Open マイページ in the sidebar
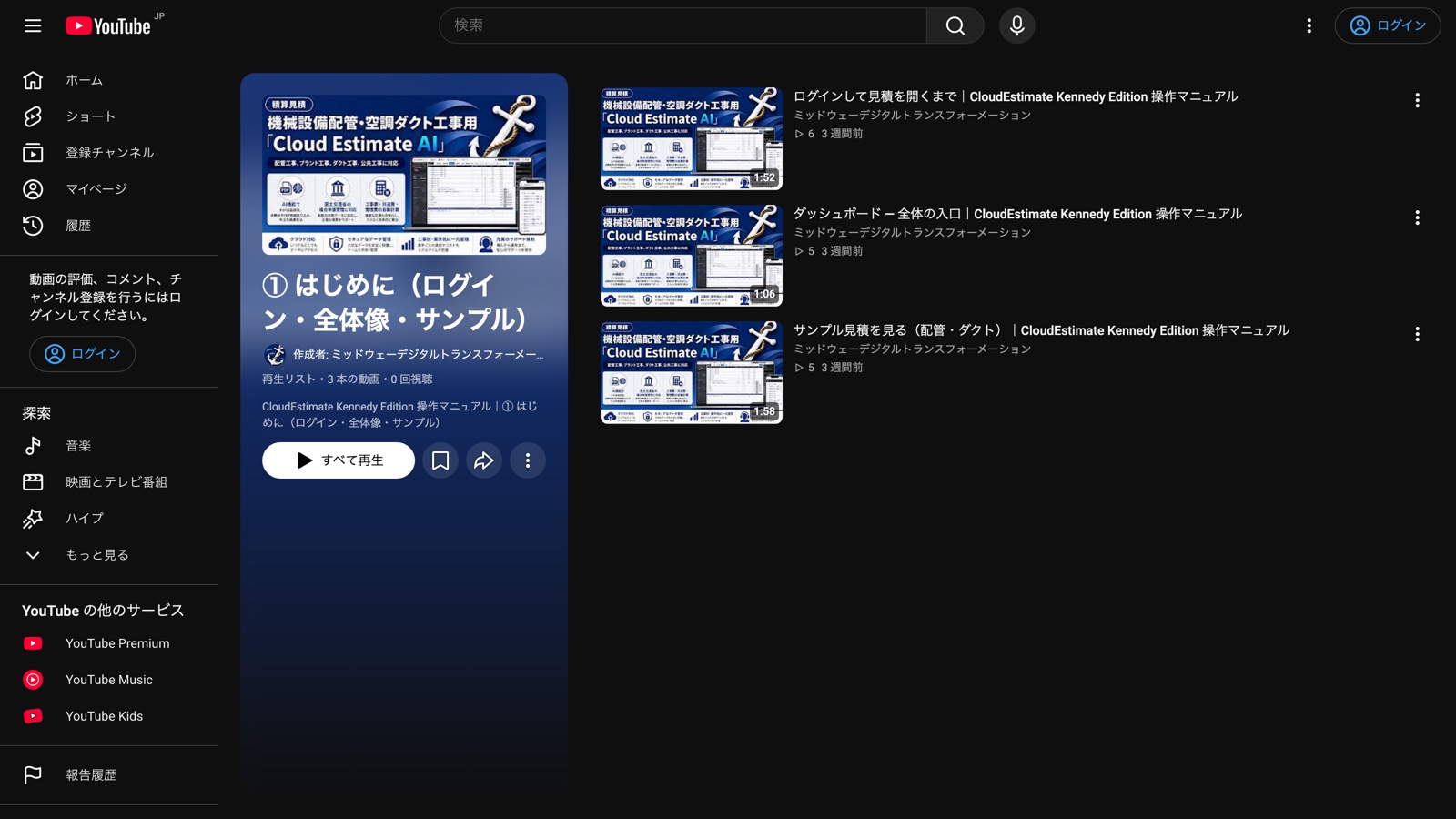This screenshot has width=1456, height=819. (x=109, y=189)
